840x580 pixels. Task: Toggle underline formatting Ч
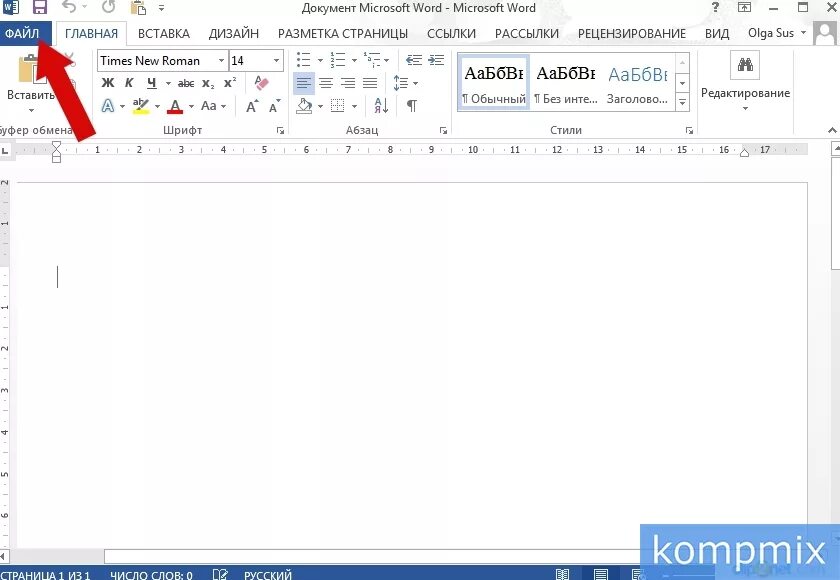[x=152, y=83]
